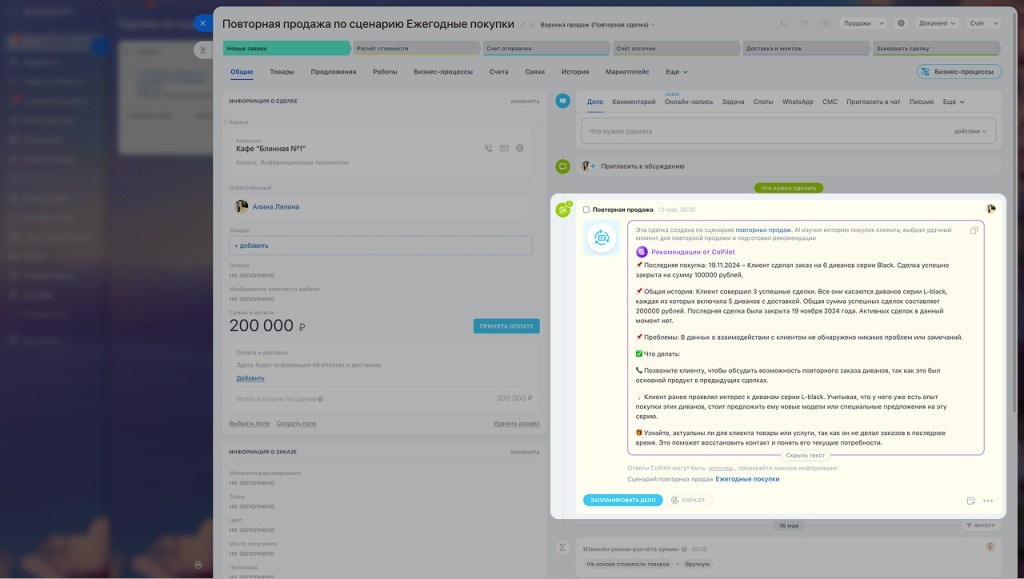Click the CoPilot robot avatar in the activity card

(x=602, y=238)
